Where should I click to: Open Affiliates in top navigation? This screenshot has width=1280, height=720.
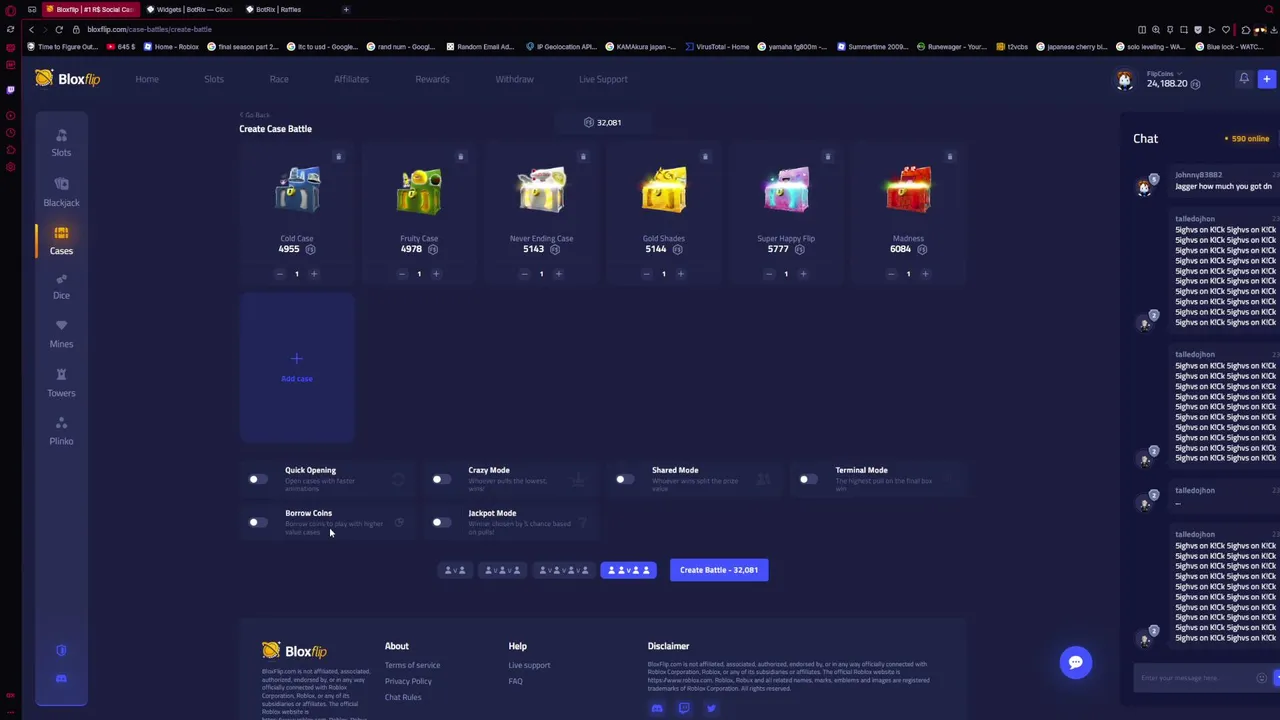[x=351, y=79]
